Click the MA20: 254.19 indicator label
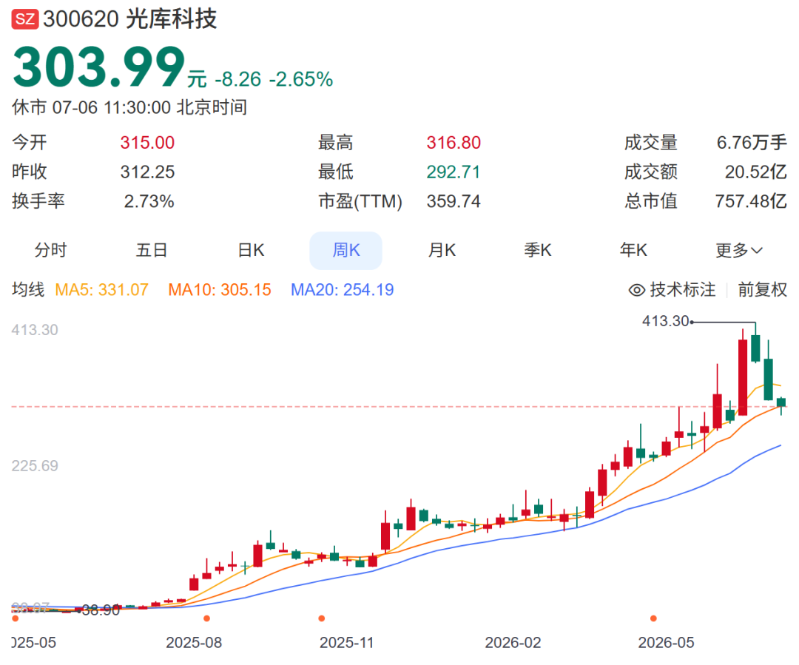This screenshot has height=665, width=799. click(342, 290)
